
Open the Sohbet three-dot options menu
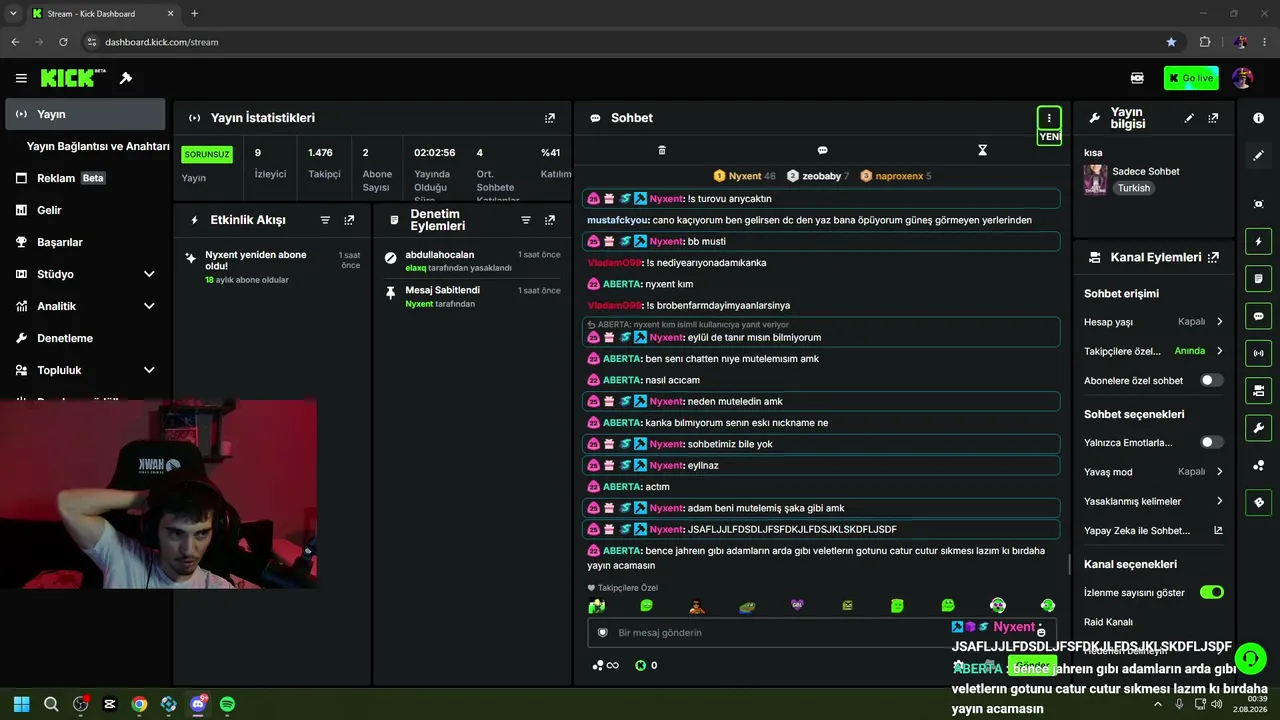[1049, 118]
